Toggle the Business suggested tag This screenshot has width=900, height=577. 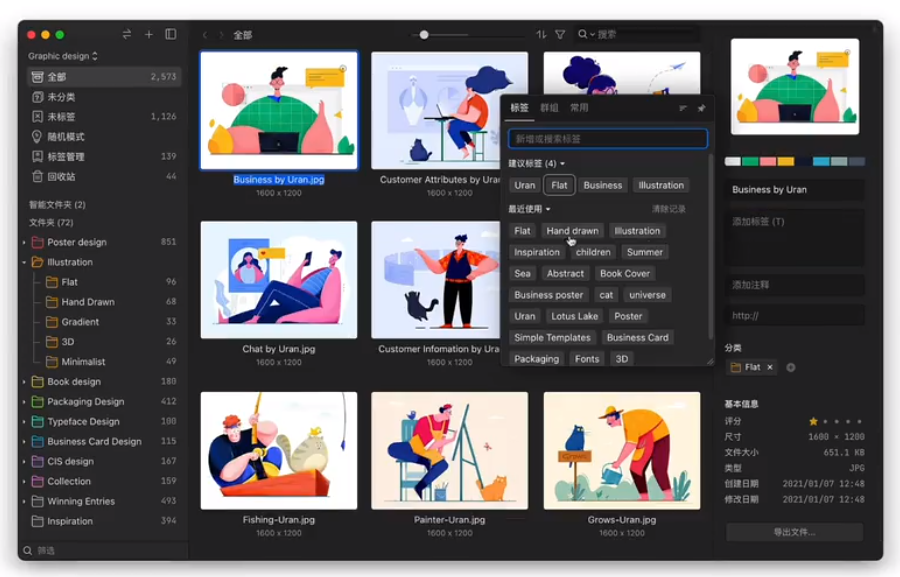tap(603, 185)
